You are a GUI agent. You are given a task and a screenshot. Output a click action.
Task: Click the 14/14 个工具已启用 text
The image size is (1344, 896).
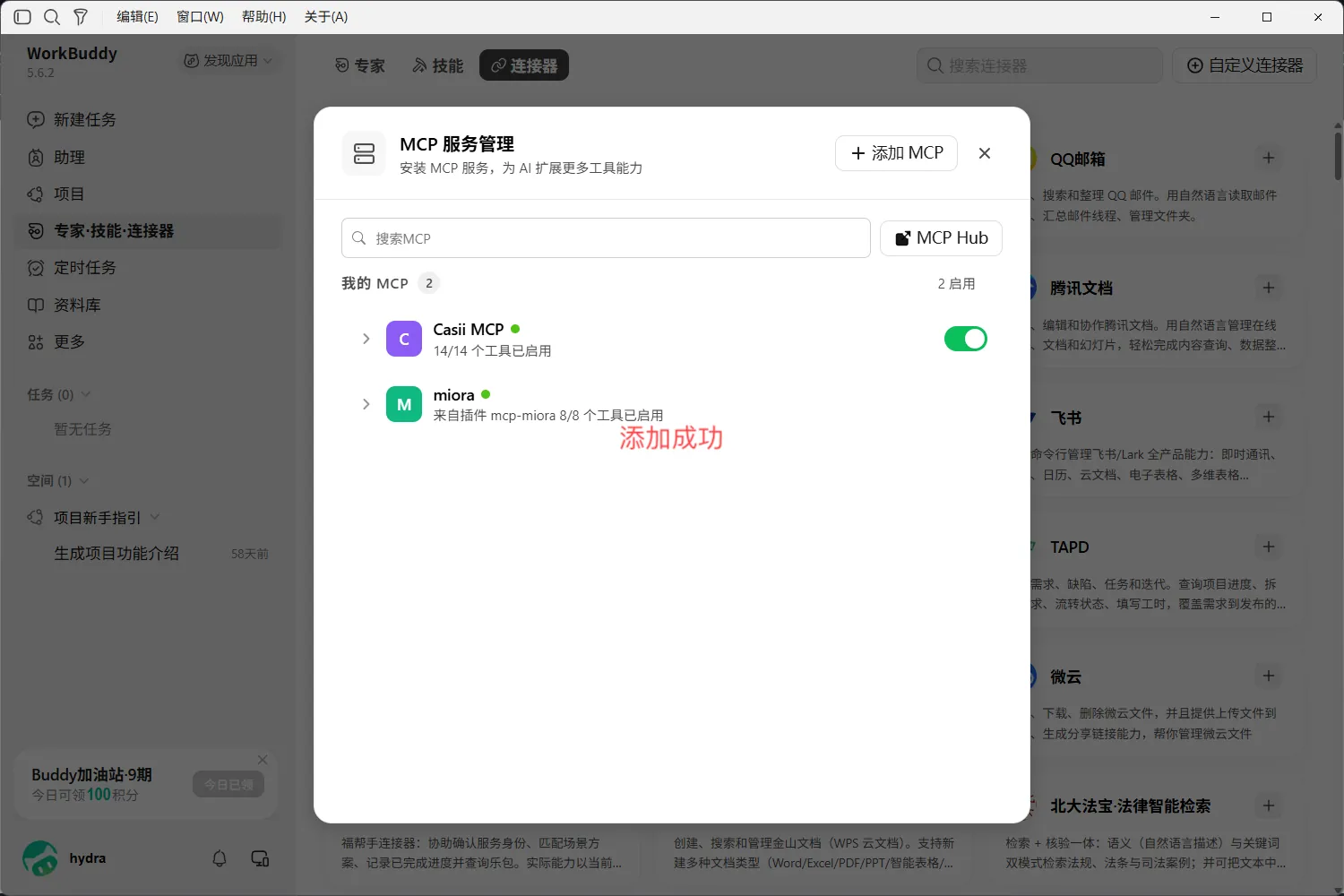(492, 351)
